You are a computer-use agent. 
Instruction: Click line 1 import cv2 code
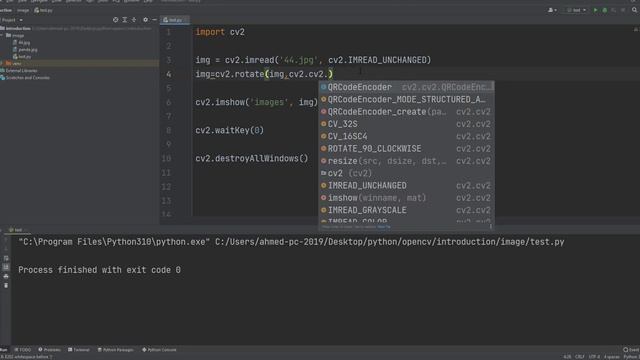click(x=220, y=32)
